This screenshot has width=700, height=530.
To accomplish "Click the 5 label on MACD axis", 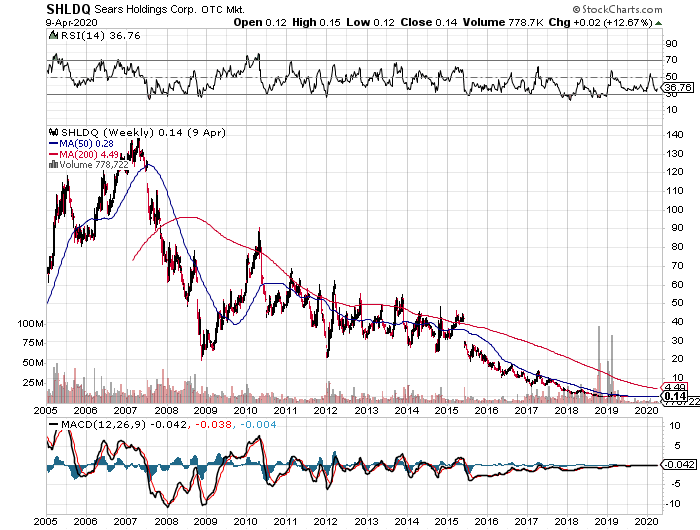I will 678,446.
